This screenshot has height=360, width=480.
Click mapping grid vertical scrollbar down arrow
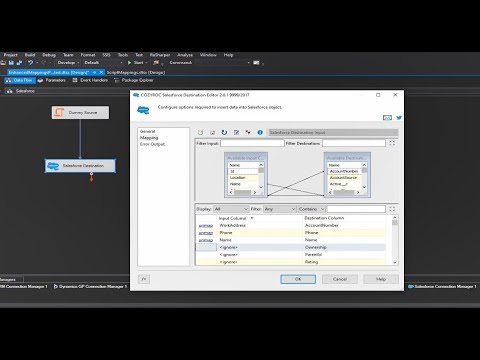click(x=395, y=262)
